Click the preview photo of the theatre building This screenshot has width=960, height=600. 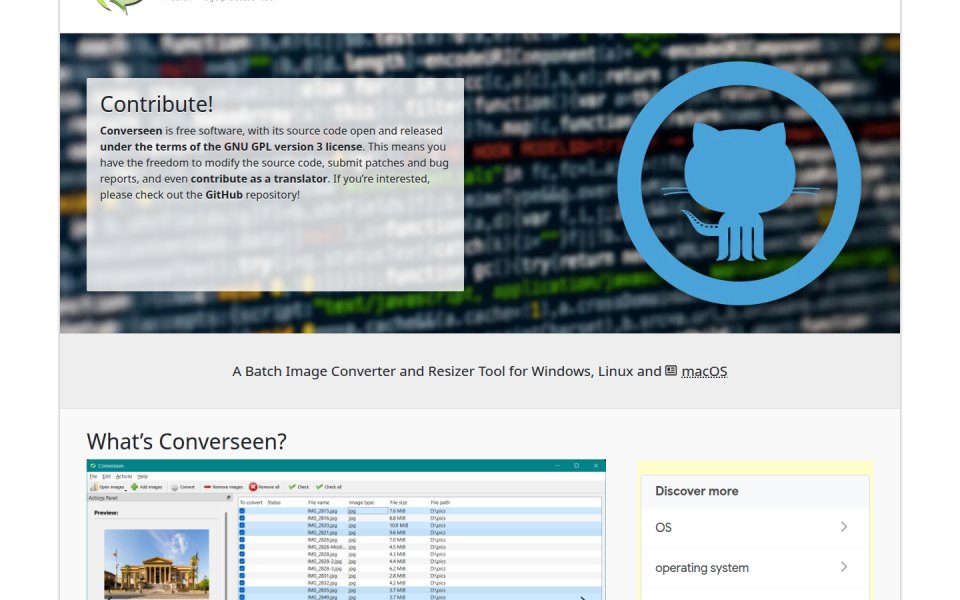pos(157,564)
